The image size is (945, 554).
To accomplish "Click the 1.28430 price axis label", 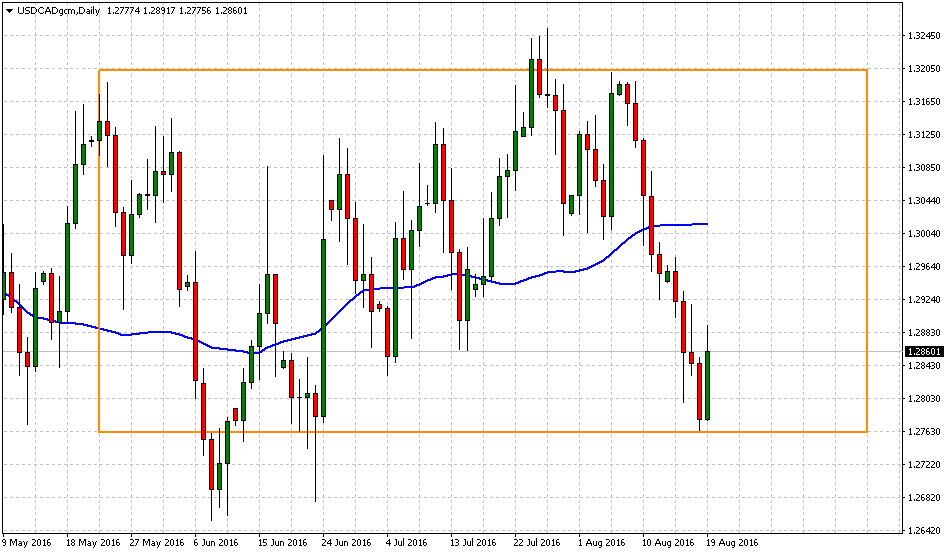I will (x=924, y=366).
